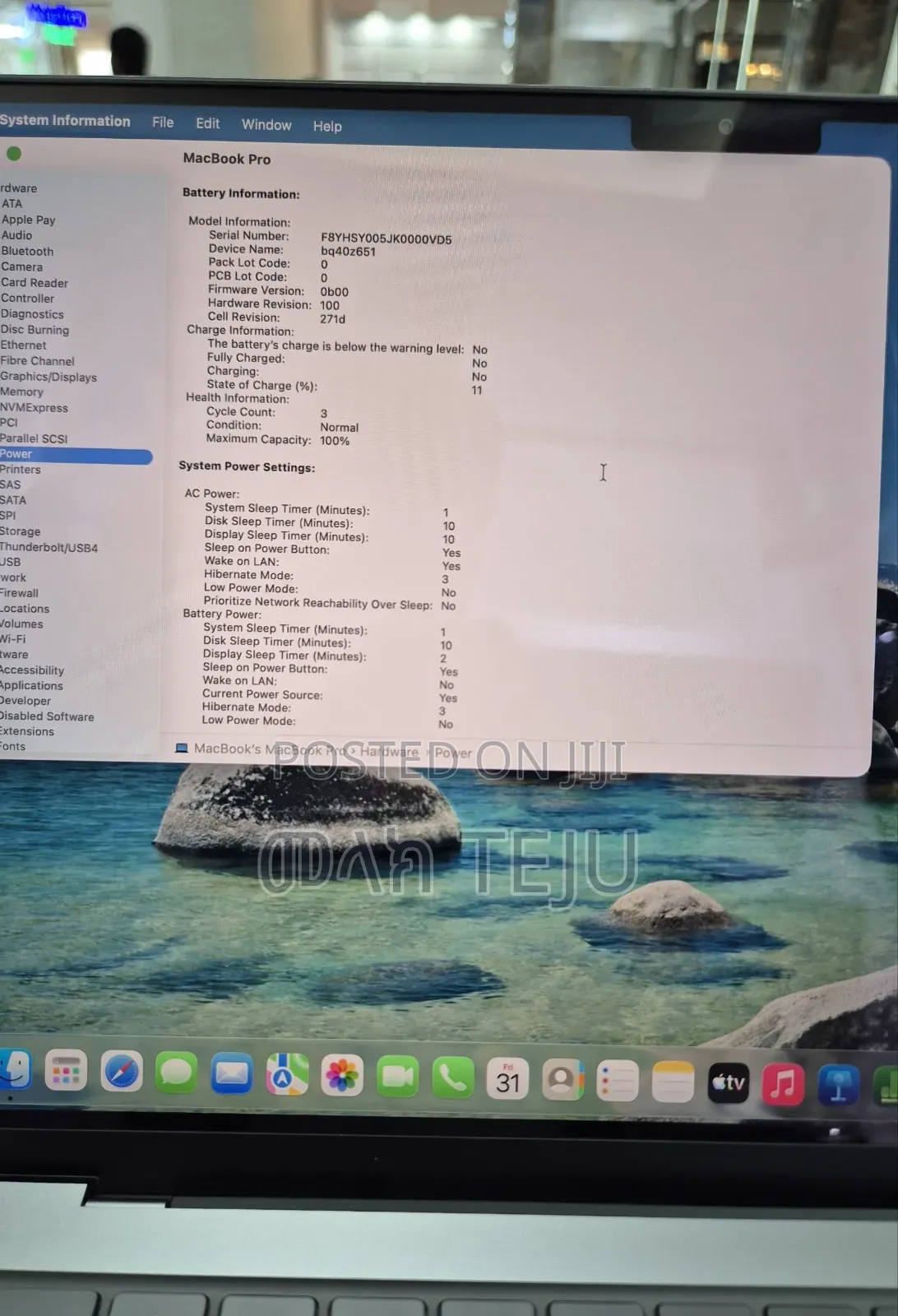Open the Messages app icon
The height and width of the screenshot is (1316, 898).
(176, 1073)
